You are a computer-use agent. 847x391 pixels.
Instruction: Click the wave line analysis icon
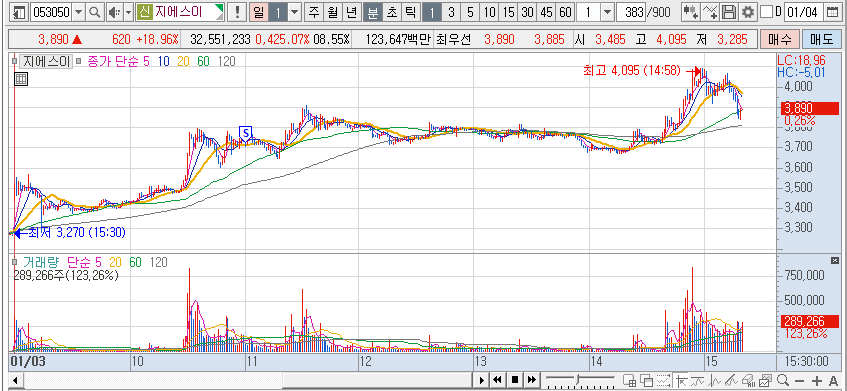[715, 380]
